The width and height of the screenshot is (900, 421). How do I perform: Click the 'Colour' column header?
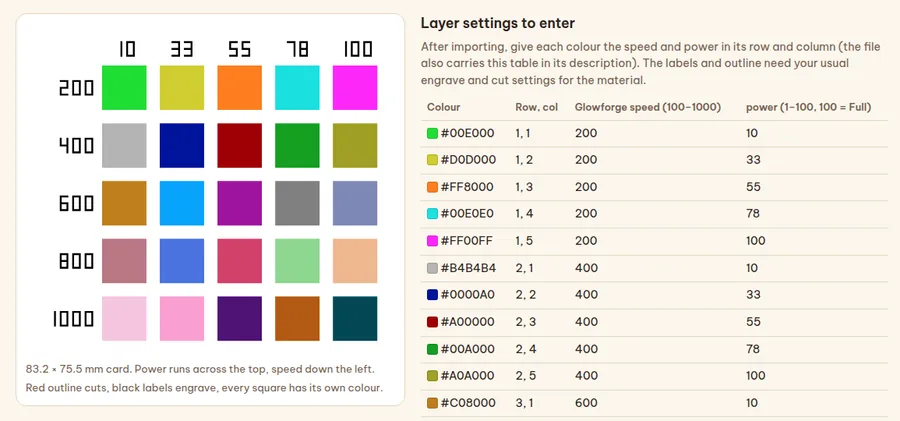pyautogui.click(x=444, y=107)
